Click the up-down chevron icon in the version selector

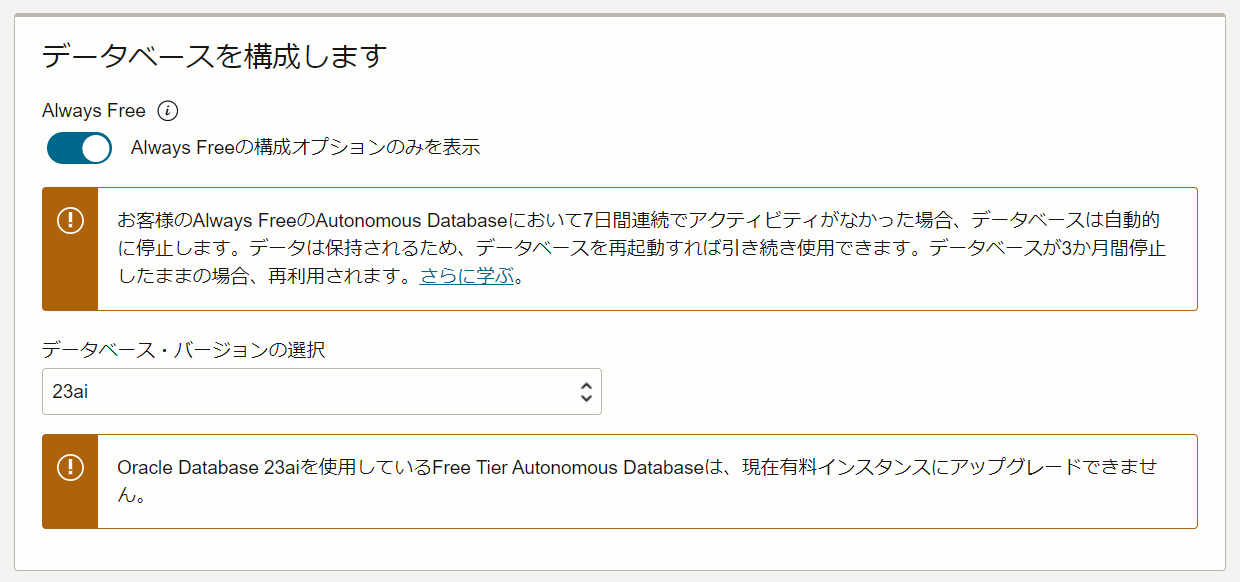pos(586,392)
